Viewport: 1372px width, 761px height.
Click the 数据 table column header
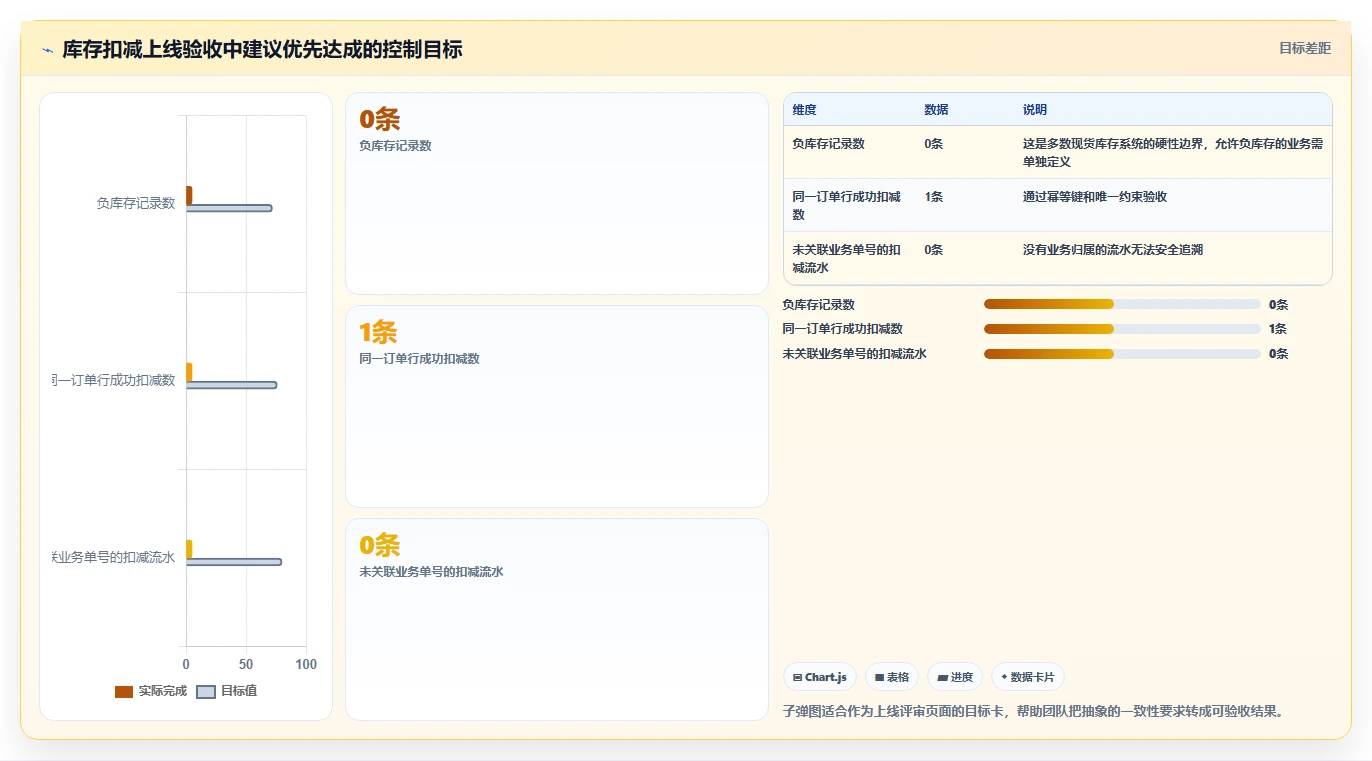[936, 110]
